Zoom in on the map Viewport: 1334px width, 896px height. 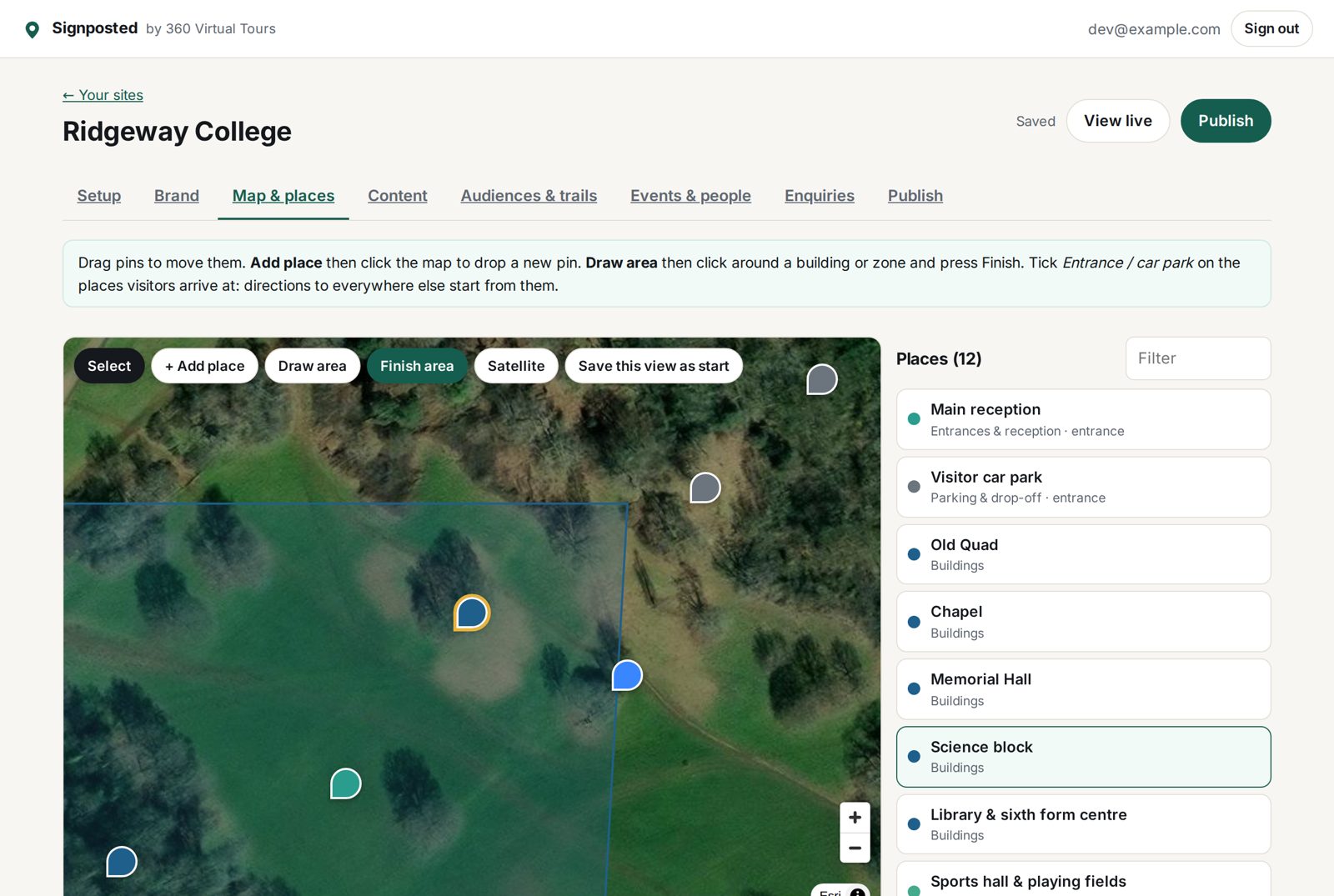pos(855,818)
